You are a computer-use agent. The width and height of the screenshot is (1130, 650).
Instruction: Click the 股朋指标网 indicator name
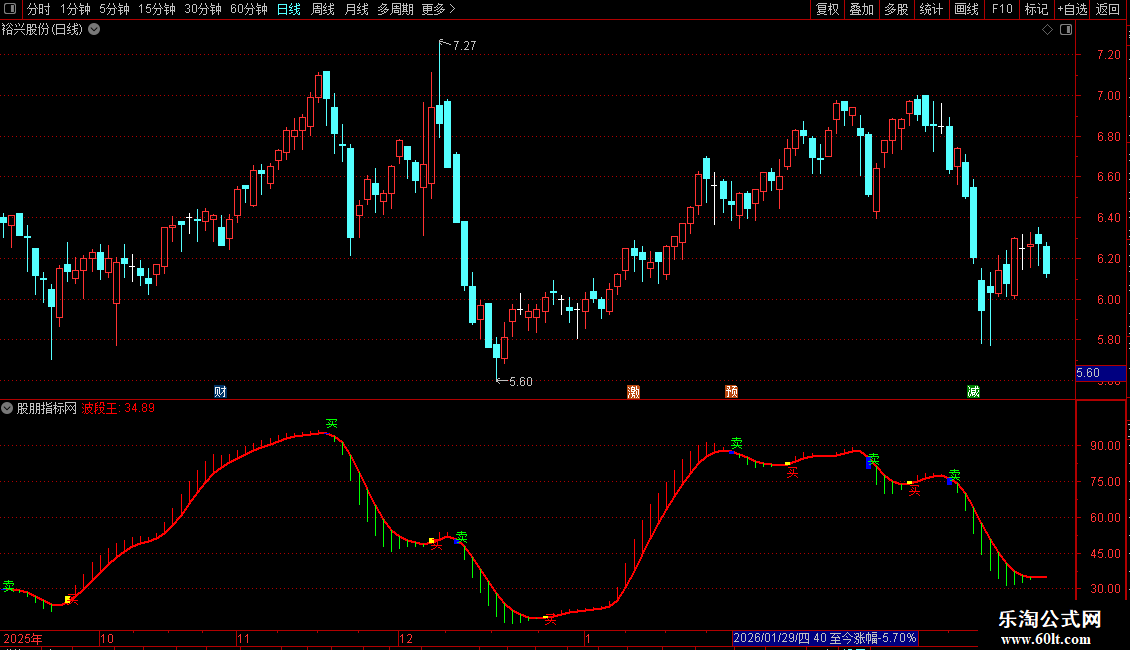pos(46,408)
